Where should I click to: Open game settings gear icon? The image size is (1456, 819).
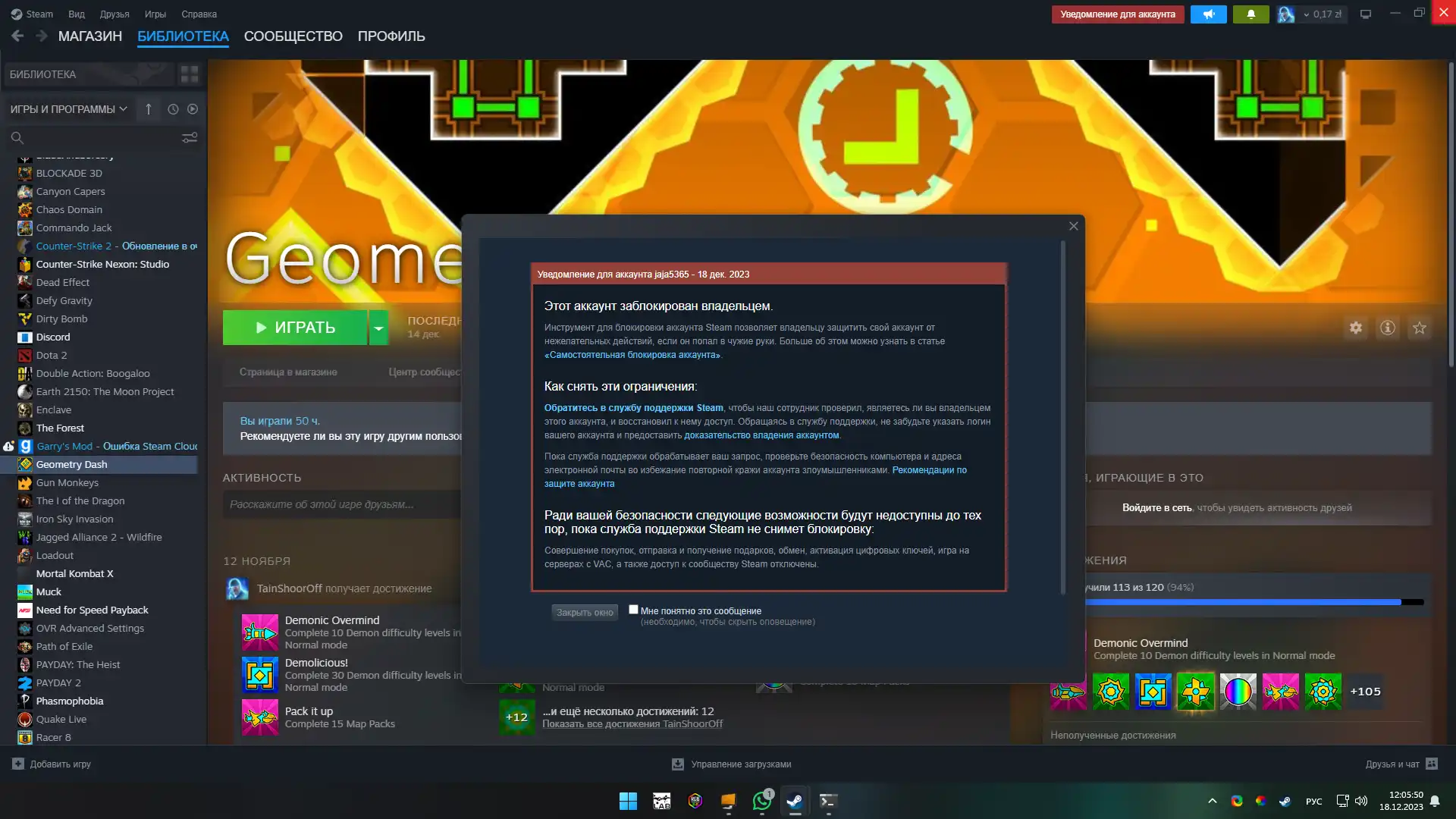(x=1356, y=328)
